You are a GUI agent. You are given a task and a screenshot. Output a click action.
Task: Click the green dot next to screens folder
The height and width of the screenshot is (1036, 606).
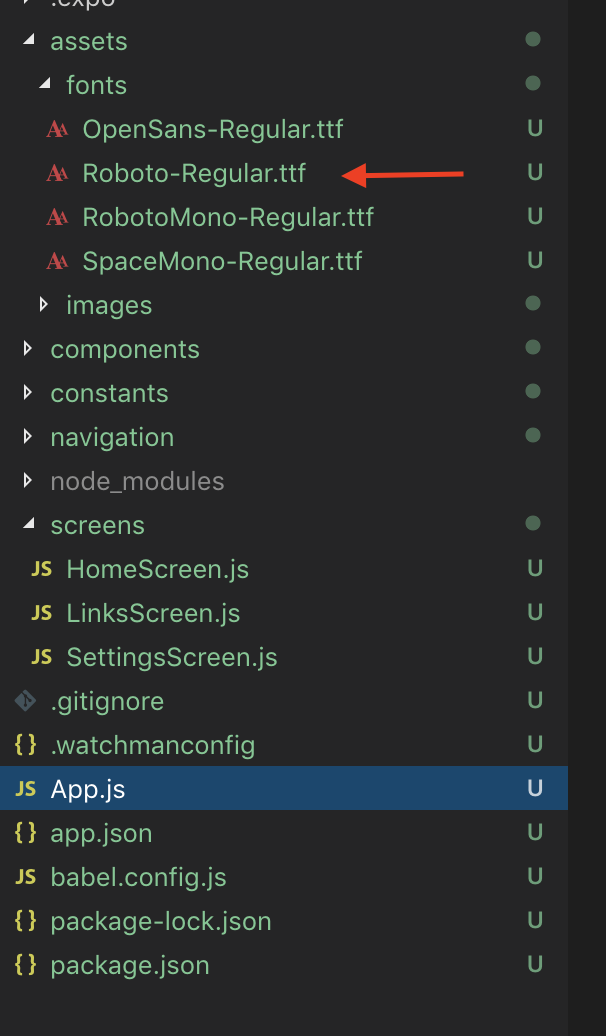(533, 523)
